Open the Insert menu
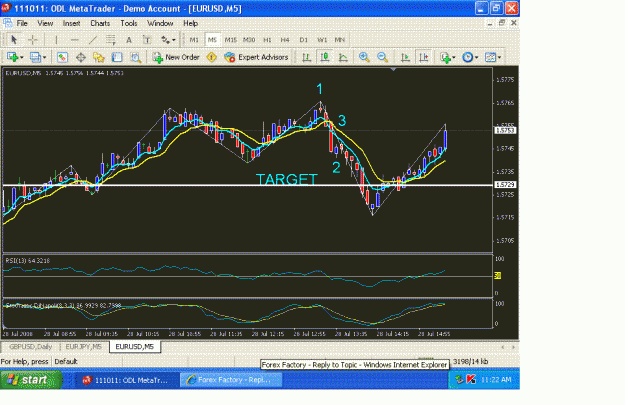The height and width of the screenshot is (405, 625). pos(71,23)
